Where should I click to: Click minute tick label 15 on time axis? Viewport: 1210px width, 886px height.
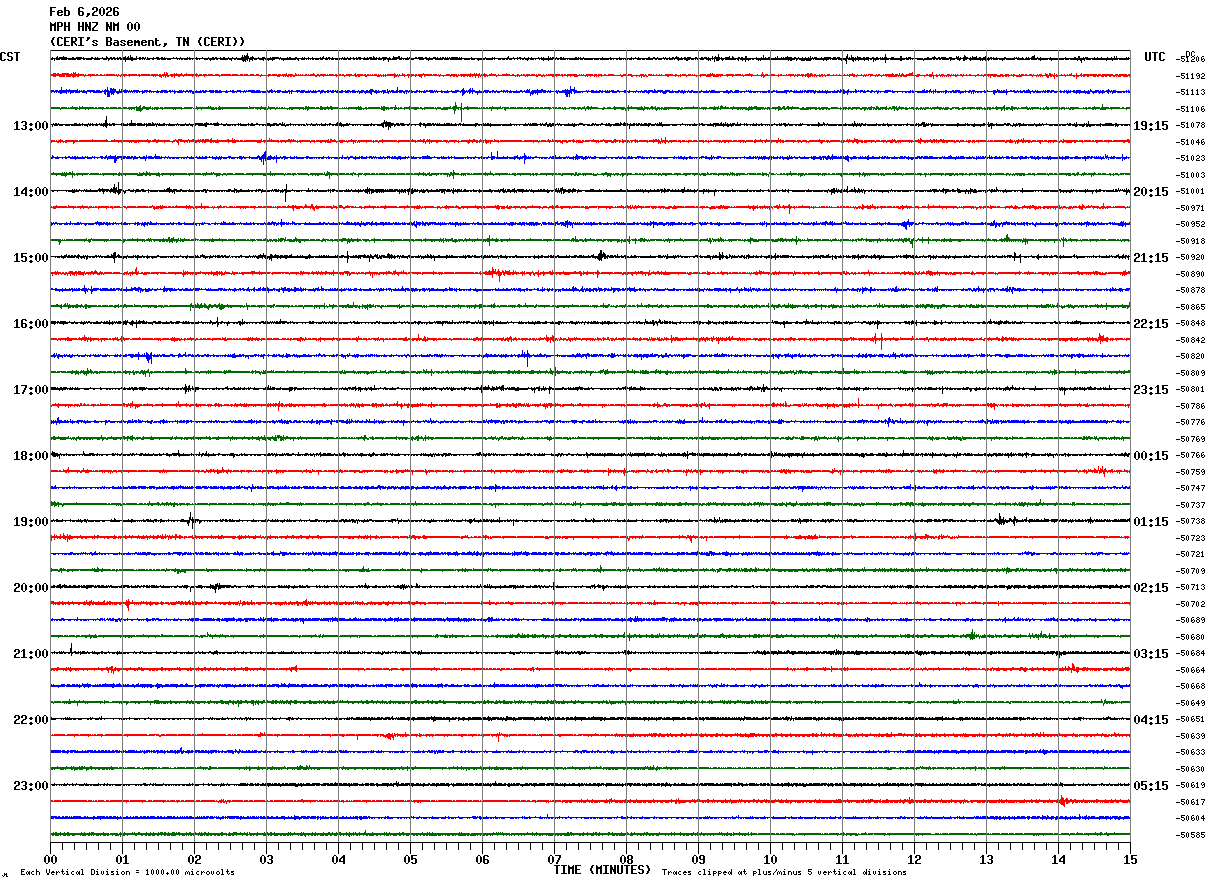point(1130,859)
